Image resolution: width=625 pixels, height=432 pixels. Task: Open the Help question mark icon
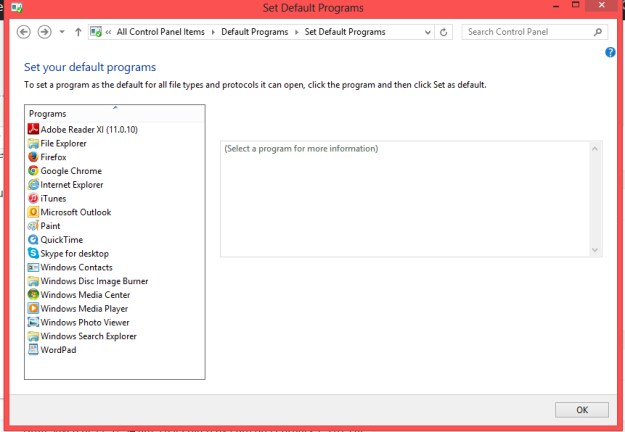click(x=610, y=52)
